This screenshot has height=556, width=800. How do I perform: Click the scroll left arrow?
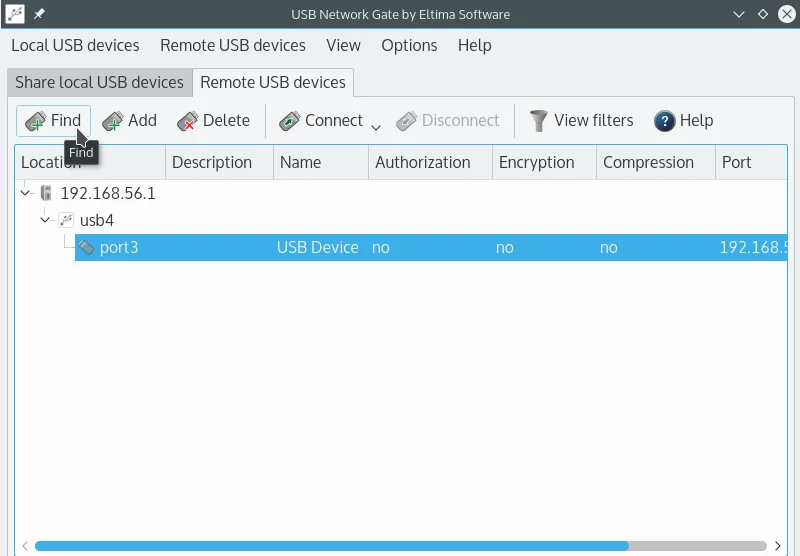pyautogui.click(x=24, y=546)
